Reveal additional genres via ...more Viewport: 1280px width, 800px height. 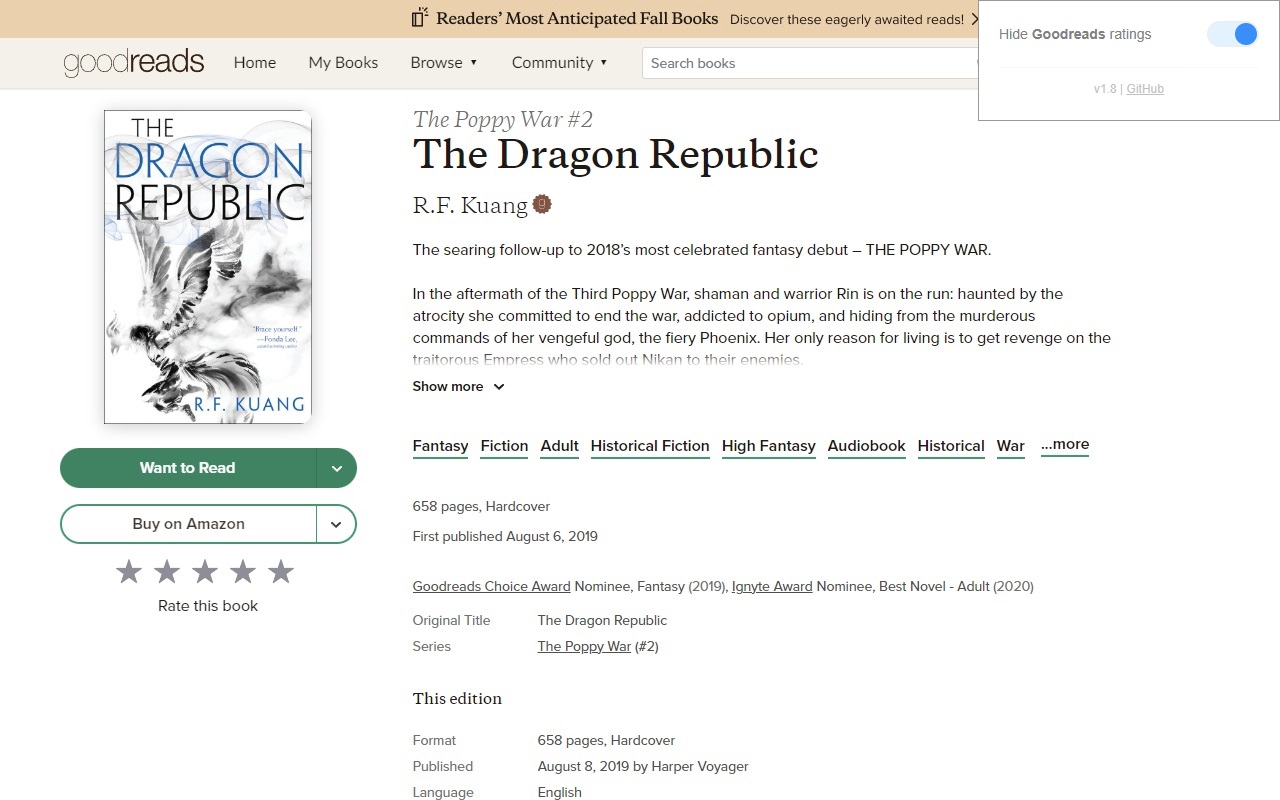(x=1064, y=444)
